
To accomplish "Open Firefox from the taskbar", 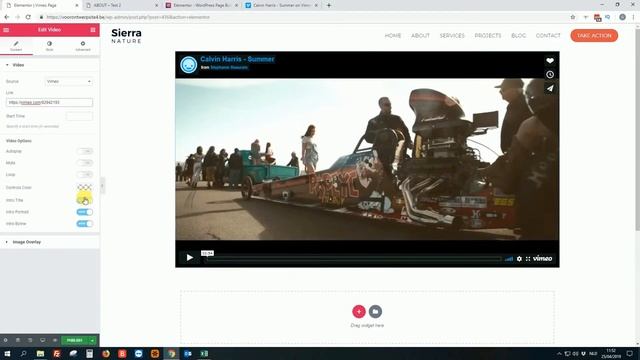I will [106, 353].
